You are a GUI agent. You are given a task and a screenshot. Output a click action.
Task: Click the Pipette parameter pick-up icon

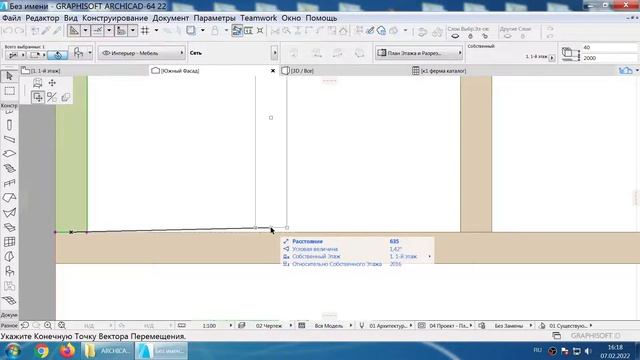[x=46, y=31]
